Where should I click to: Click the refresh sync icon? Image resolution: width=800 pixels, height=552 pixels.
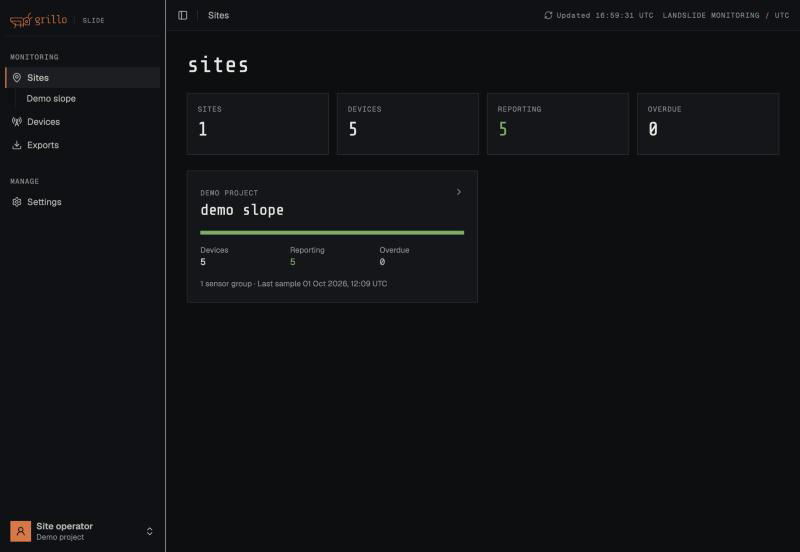click(548, 15)
